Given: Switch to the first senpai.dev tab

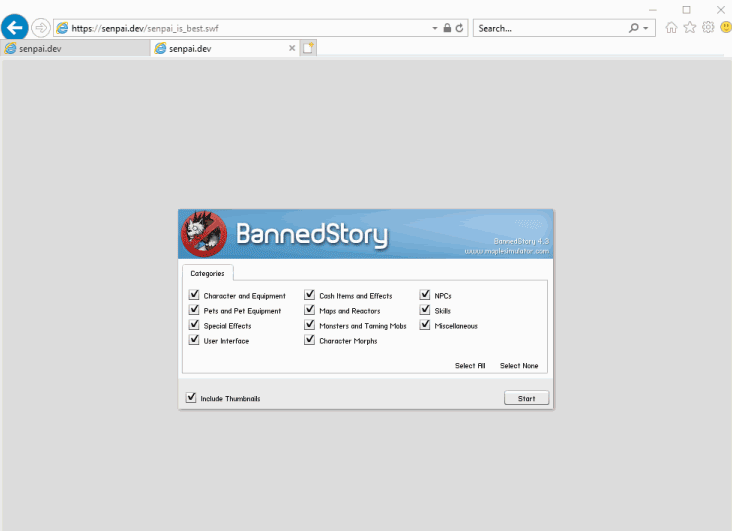Looking at the screenshot, I should [x=75, y=48].
